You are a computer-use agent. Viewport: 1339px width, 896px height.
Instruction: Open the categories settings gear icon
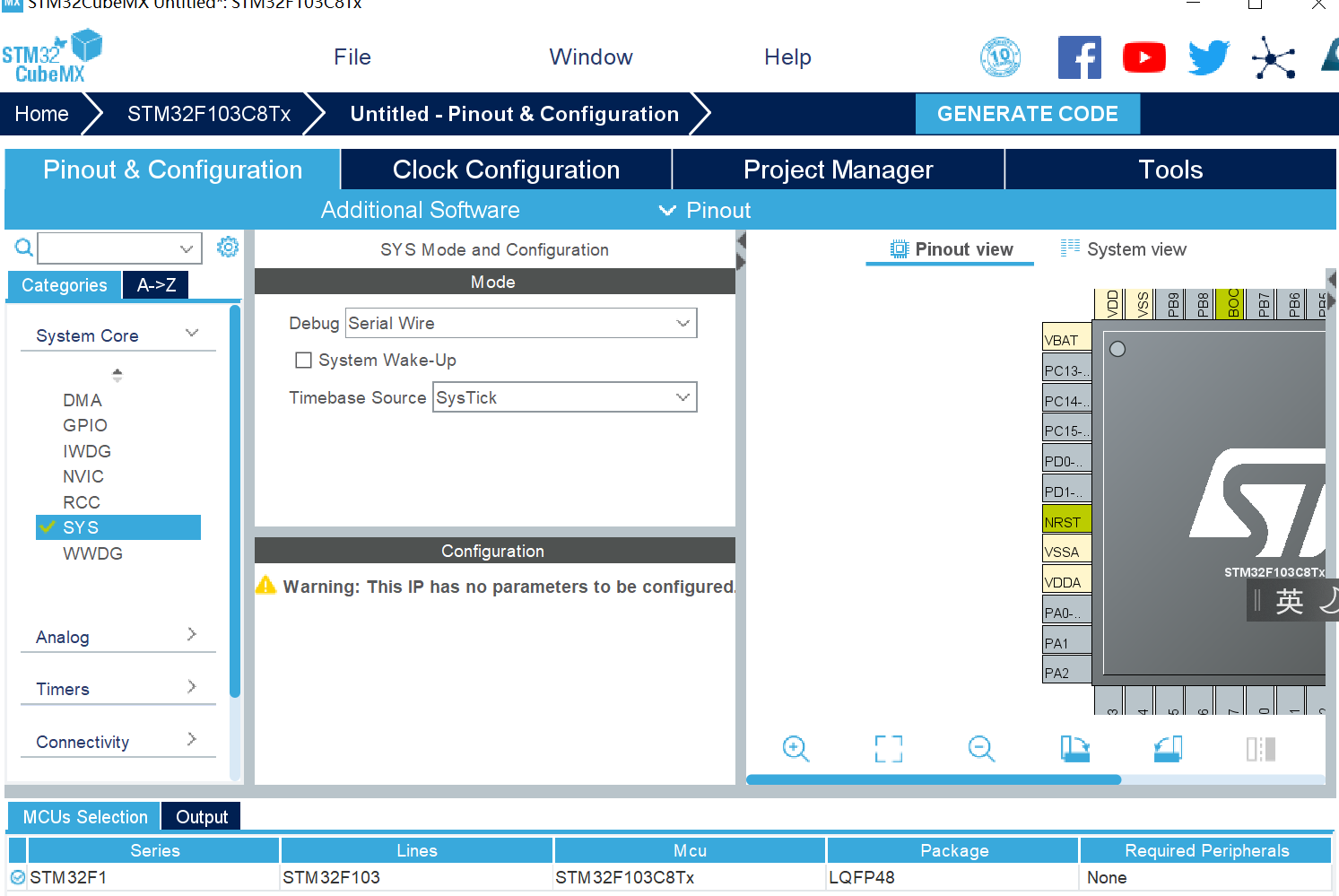click(x=228, y=247)
